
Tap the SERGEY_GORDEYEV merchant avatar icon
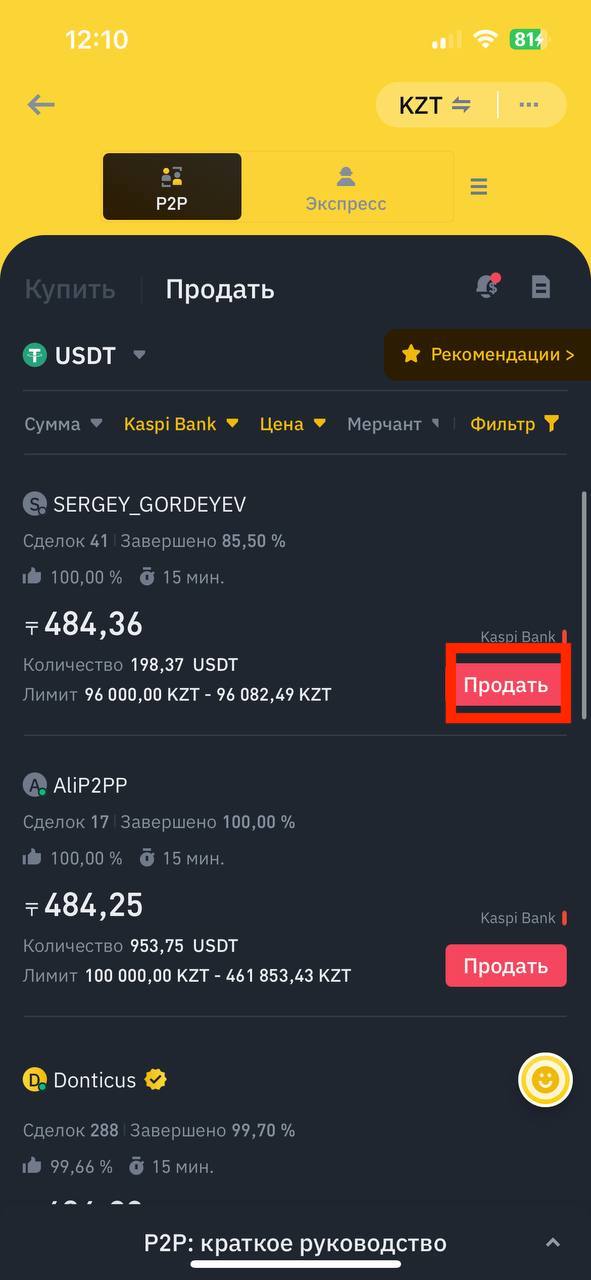(x=35, y=504)
